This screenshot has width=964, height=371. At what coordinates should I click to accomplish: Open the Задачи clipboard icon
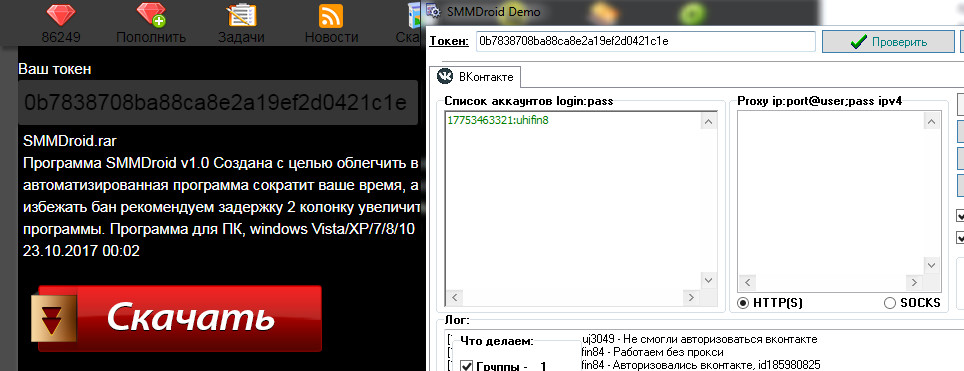242,15
